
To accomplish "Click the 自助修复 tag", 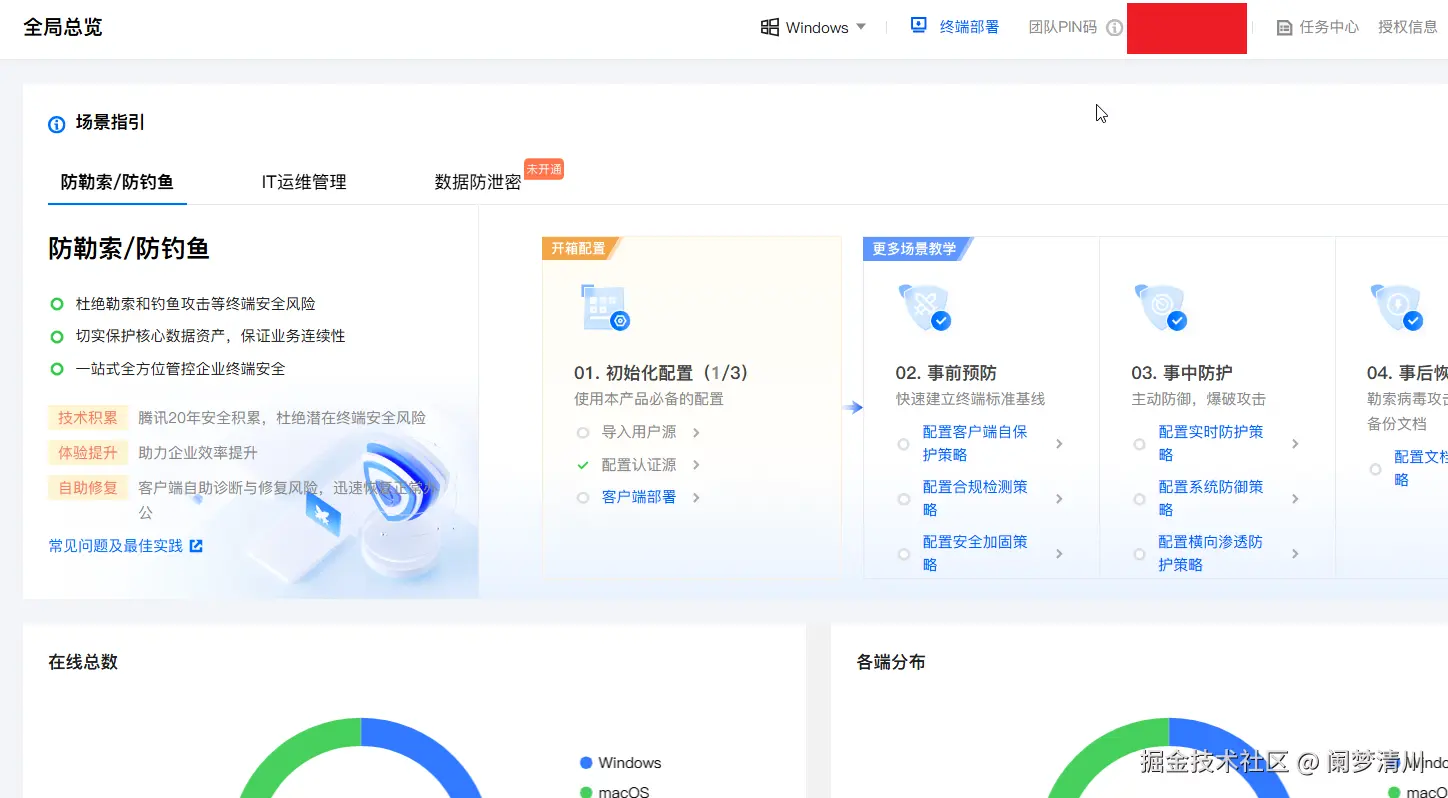I will coord(88,488).
